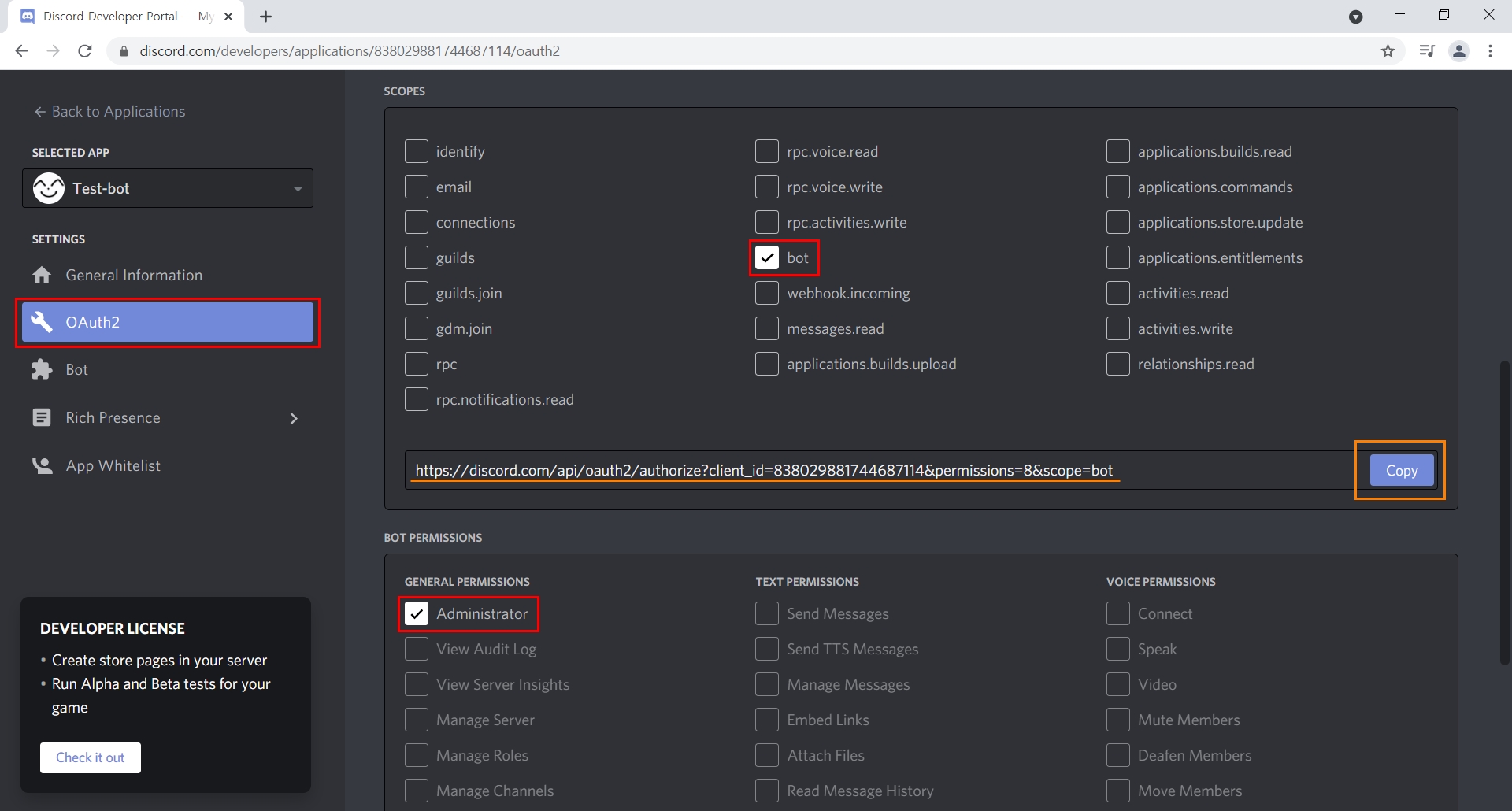Viewport: 1512px width, 811px height.
Task: Enable the webhook.incoming scope
Action: 767,293
